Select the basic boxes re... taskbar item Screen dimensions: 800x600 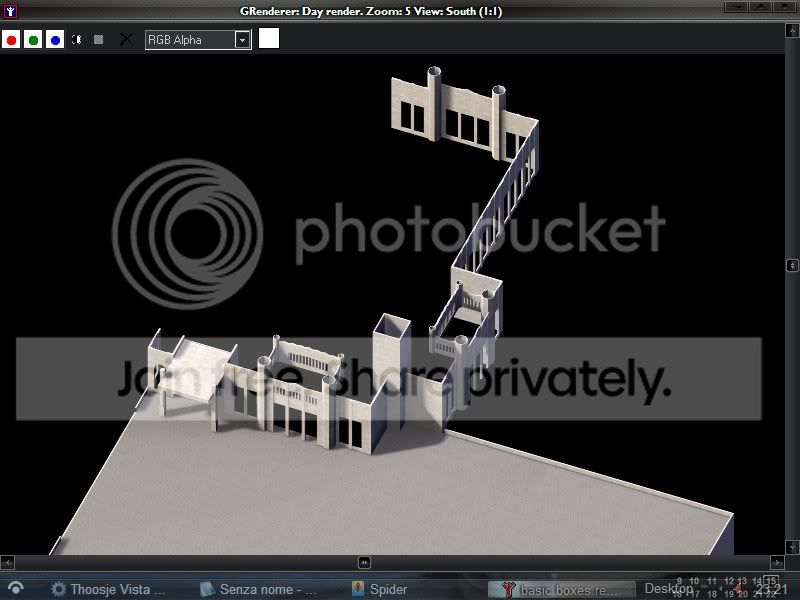[x=562, y=590]
